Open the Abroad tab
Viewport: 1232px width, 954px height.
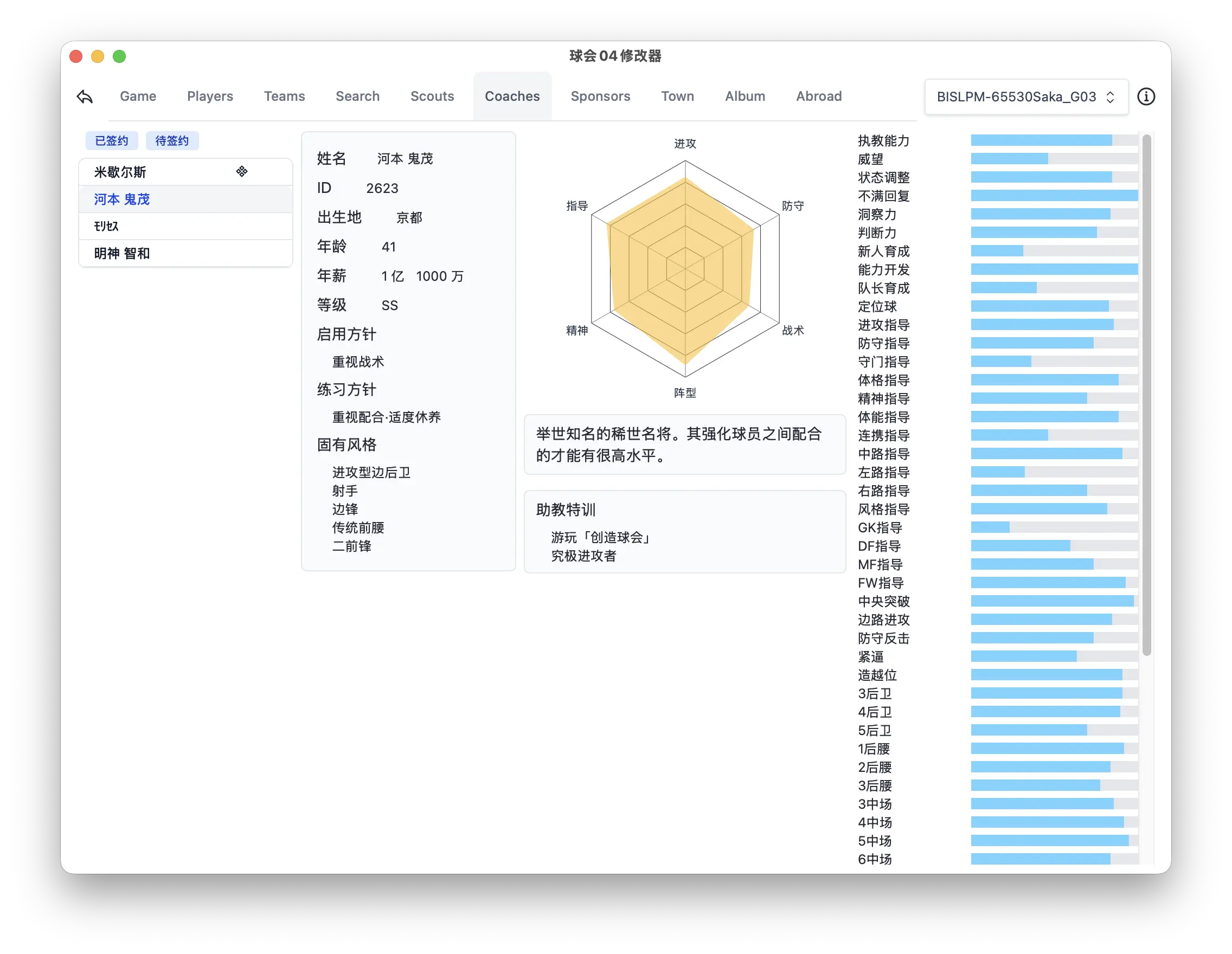click(818, 96)
